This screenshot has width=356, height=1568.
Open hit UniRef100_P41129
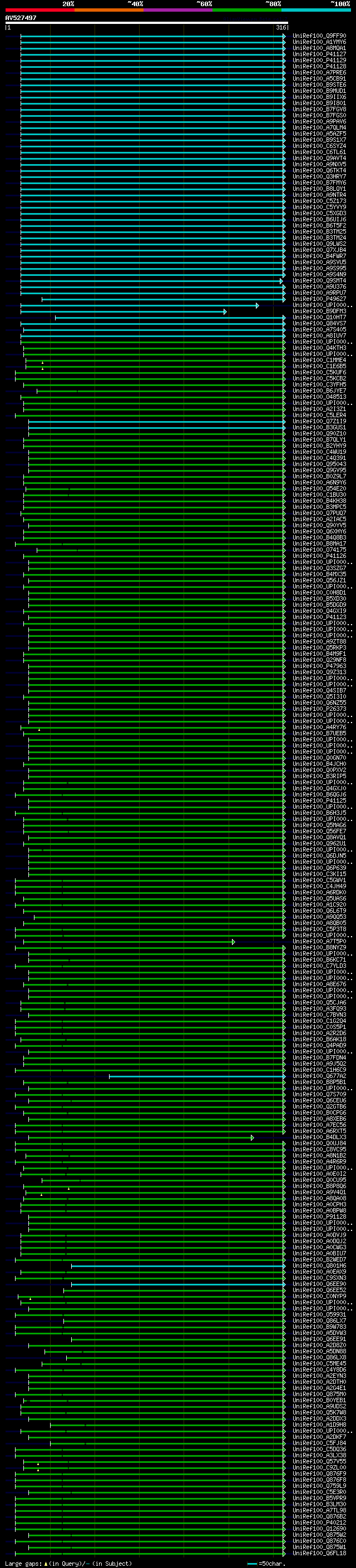319,60
